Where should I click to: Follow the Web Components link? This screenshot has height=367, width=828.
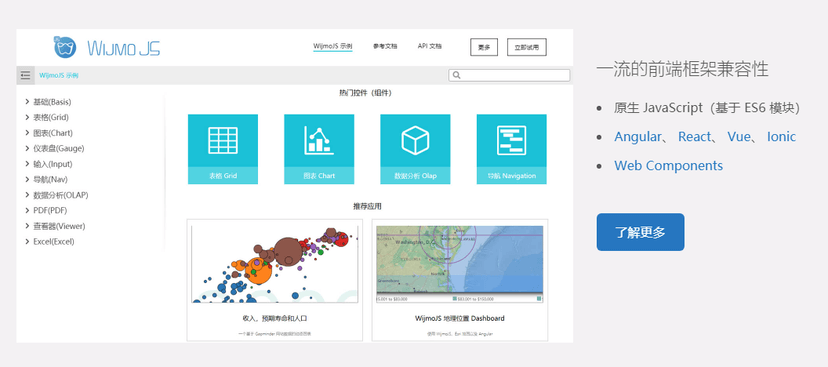click(669, 165)
